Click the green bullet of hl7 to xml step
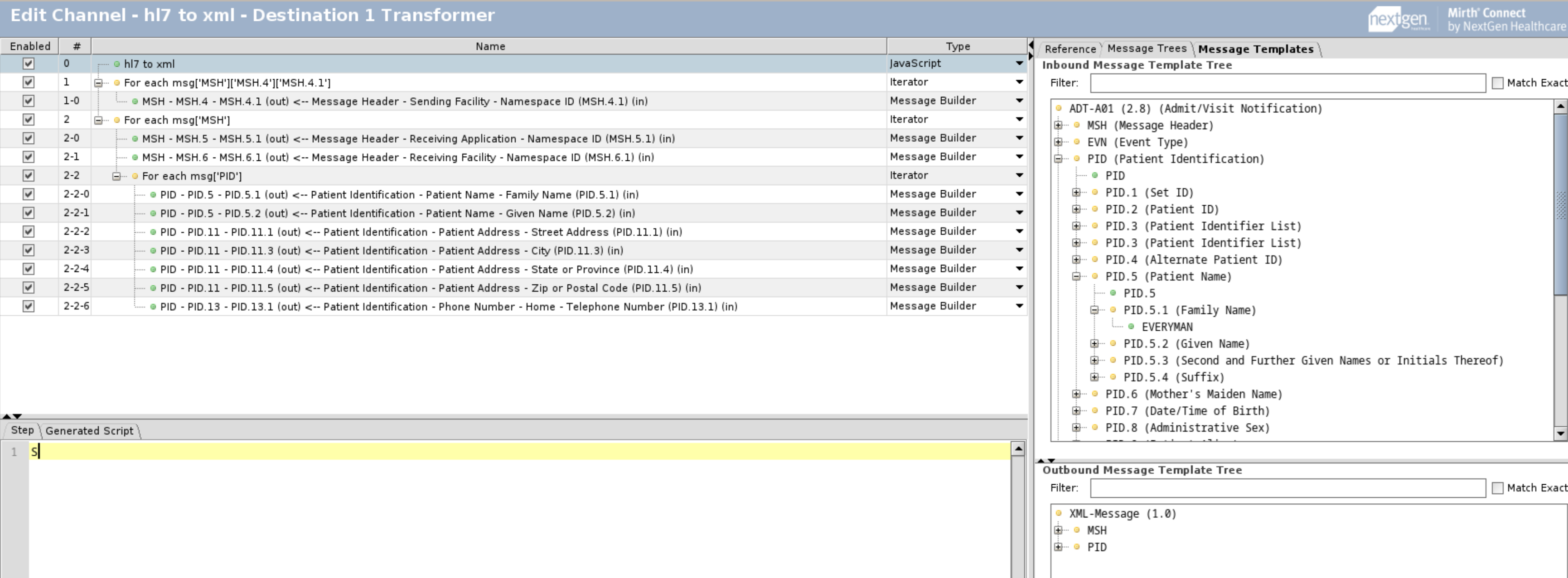The image size is (1568, 578). (117, 64)
